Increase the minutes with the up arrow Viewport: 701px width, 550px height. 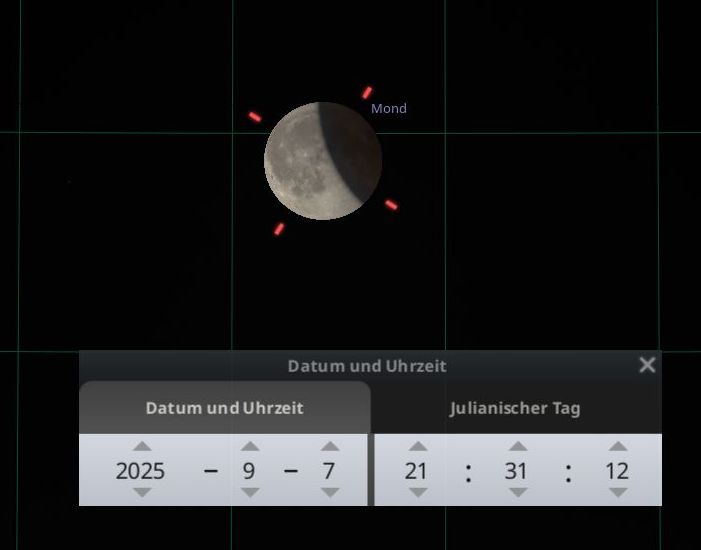tap(517, 446)
